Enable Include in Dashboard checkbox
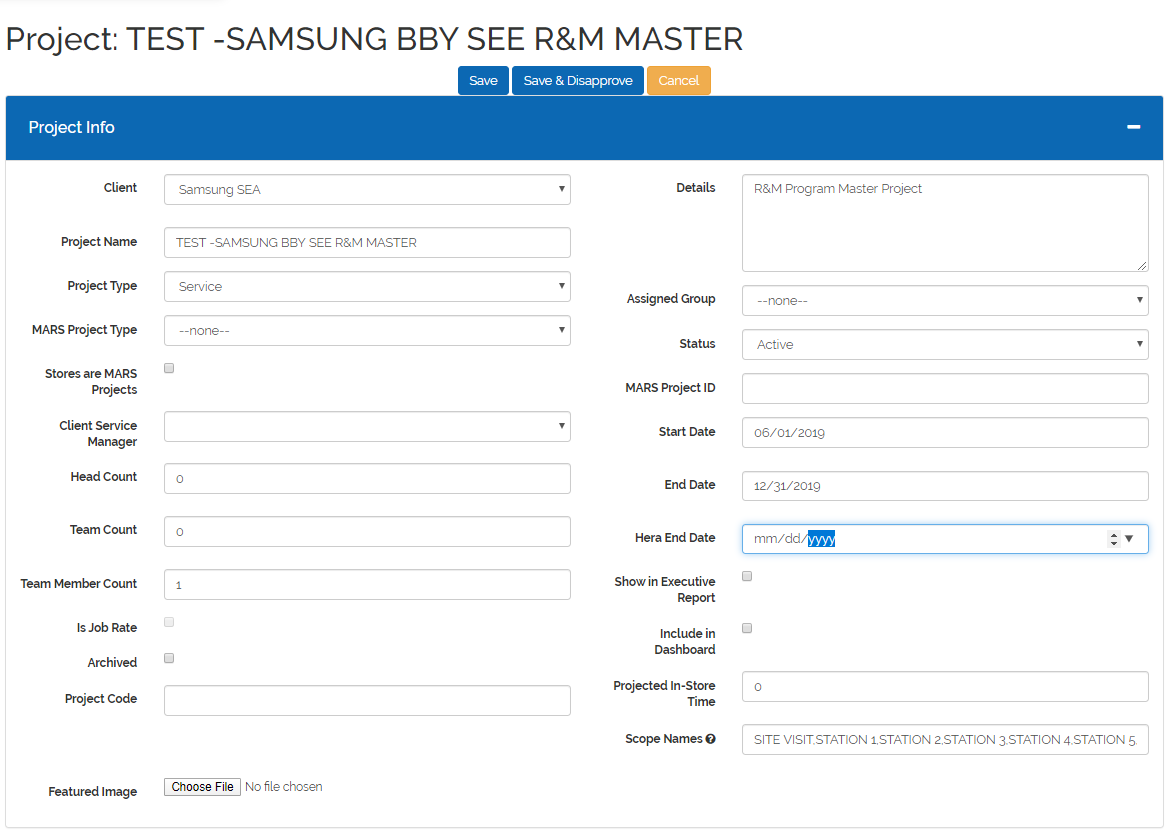 point(747,628)
